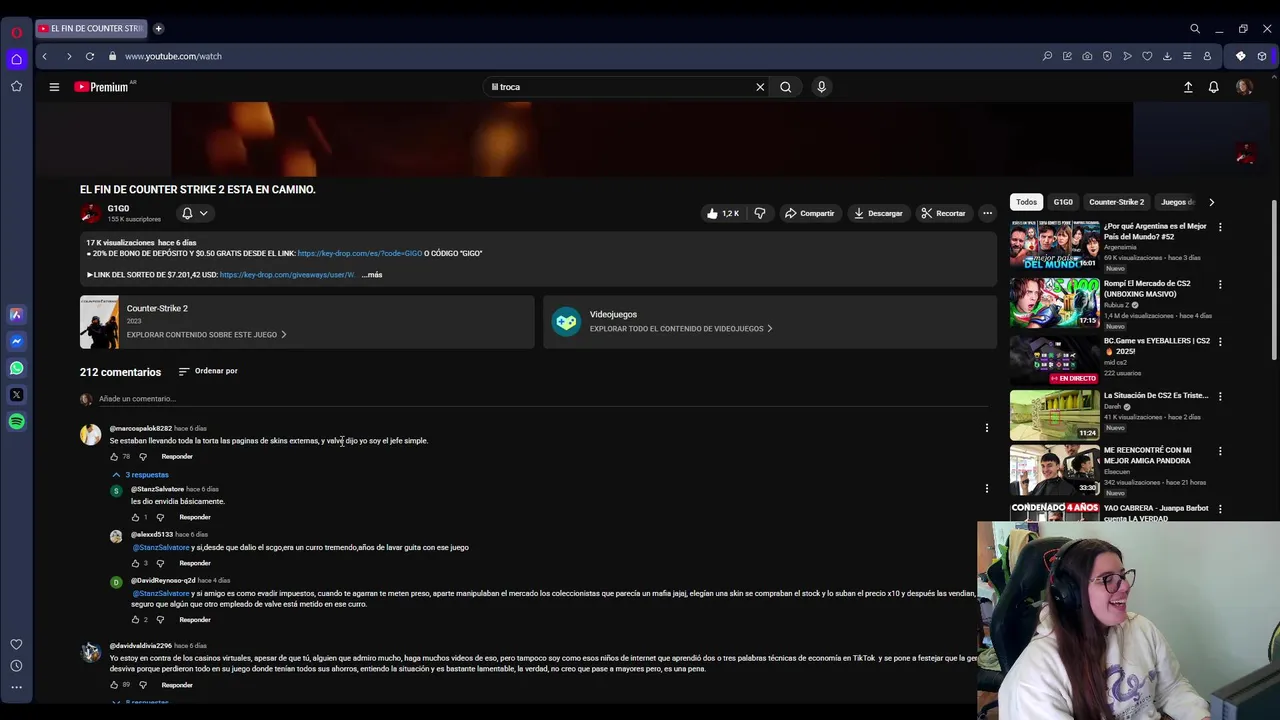Start voice search with the microphone
The image size is (1280, 720).
click(x=821, y=87)
